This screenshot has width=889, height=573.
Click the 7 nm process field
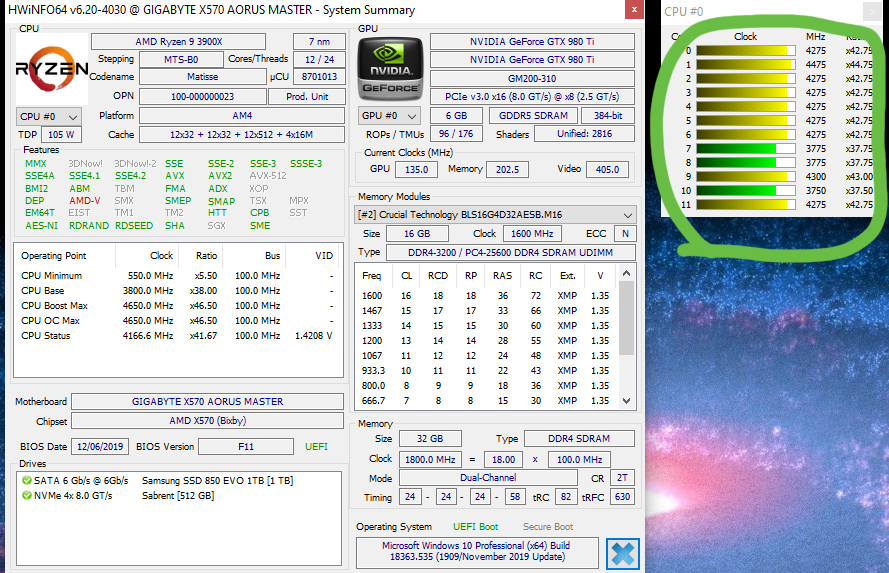(x=319, y=41)
